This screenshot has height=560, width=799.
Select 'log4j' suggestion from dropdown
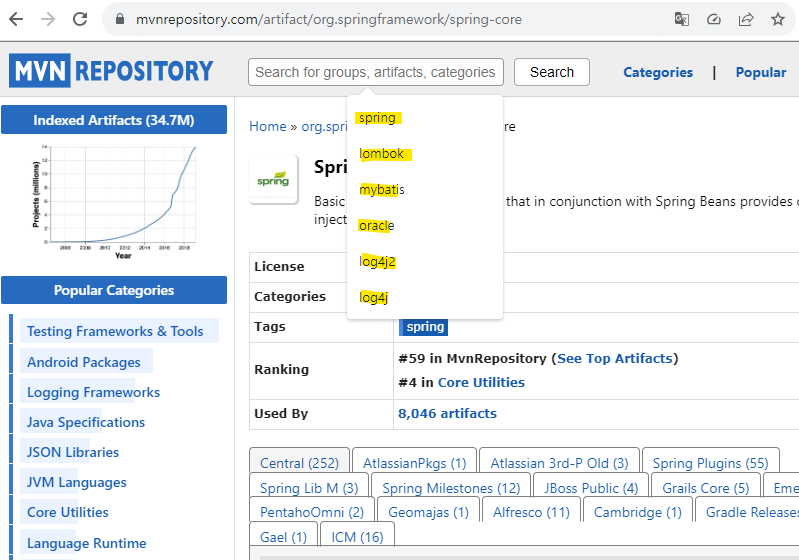(x=374, y=297)
